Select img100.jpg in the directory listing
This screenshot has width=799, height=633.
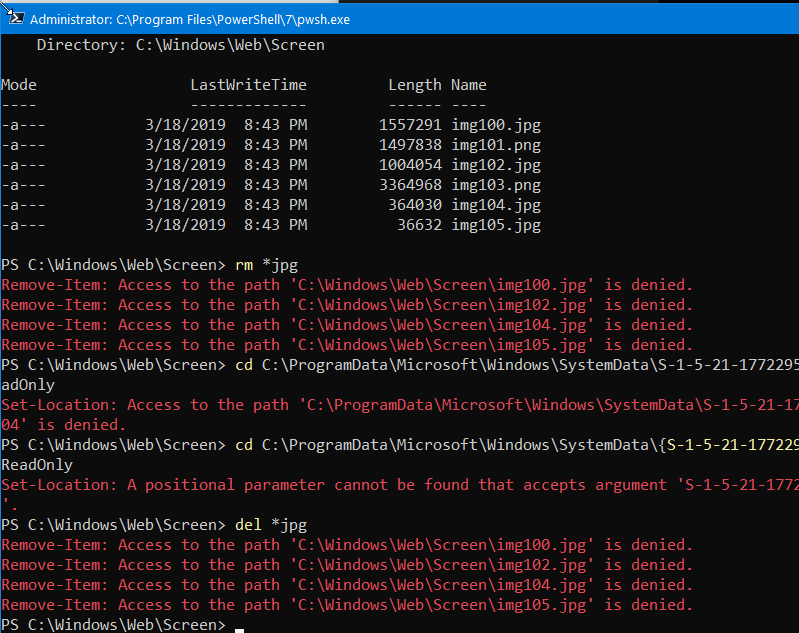[x=495, y=125]
